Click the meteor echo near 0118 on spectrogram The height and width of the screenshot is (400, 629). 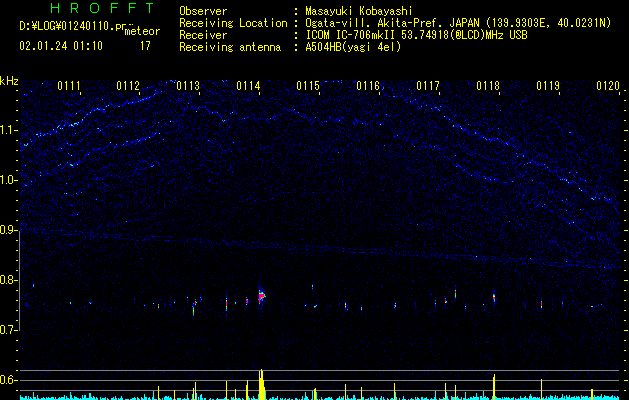(x=494, y=297)
